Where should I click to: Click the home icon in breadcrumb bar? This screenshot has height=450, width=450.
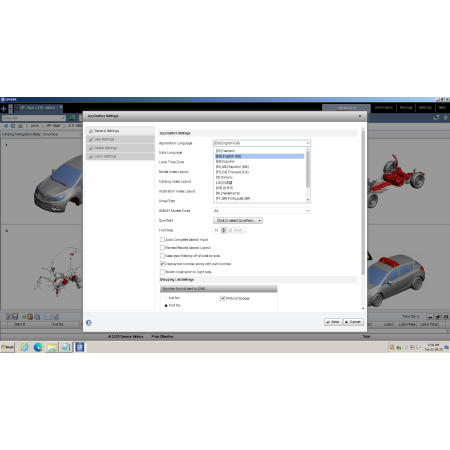20,126
